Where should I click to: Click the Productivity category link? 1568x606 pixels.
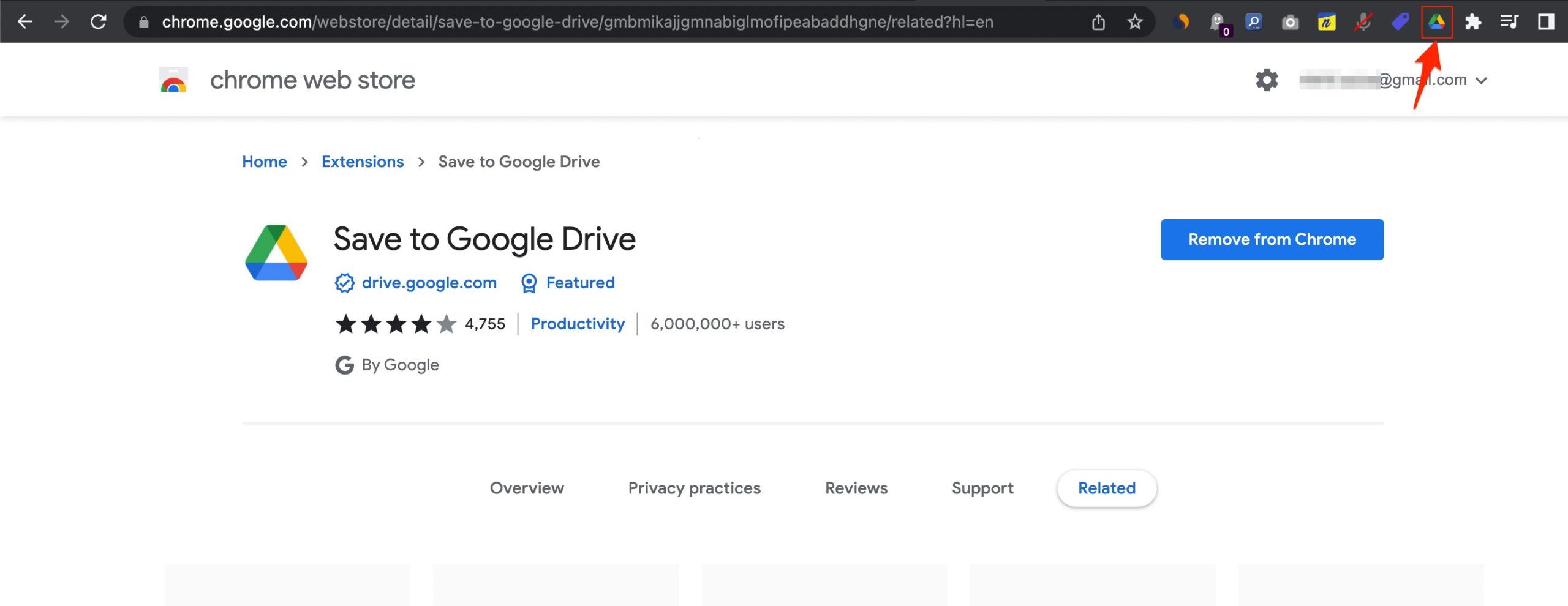coord(578,324)
